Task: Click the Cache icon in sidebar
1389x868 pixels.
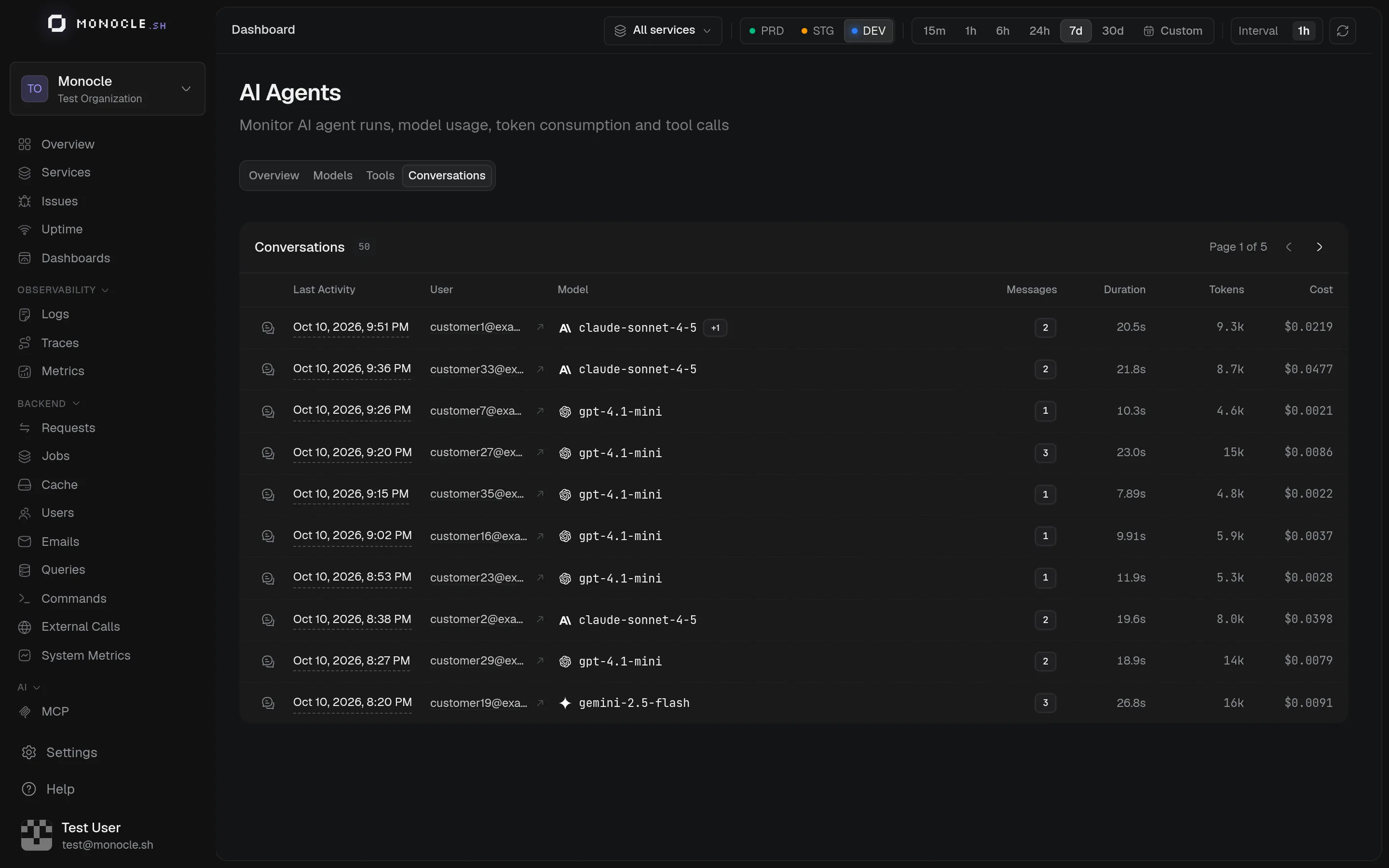Action: pos(24,485)
